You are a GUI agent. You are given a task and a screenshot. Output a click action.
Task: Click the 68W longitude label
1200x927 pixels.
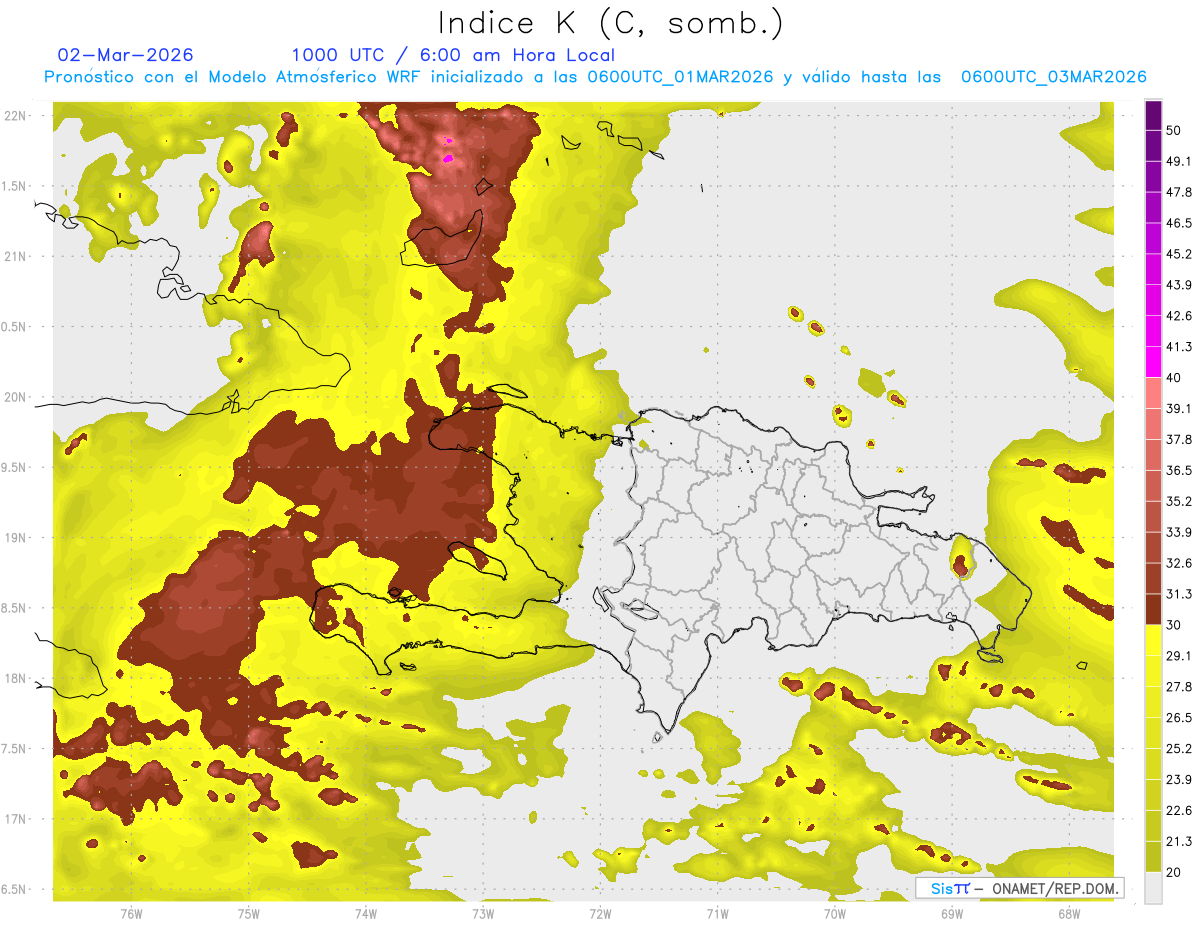click(x=1069, y=913)
